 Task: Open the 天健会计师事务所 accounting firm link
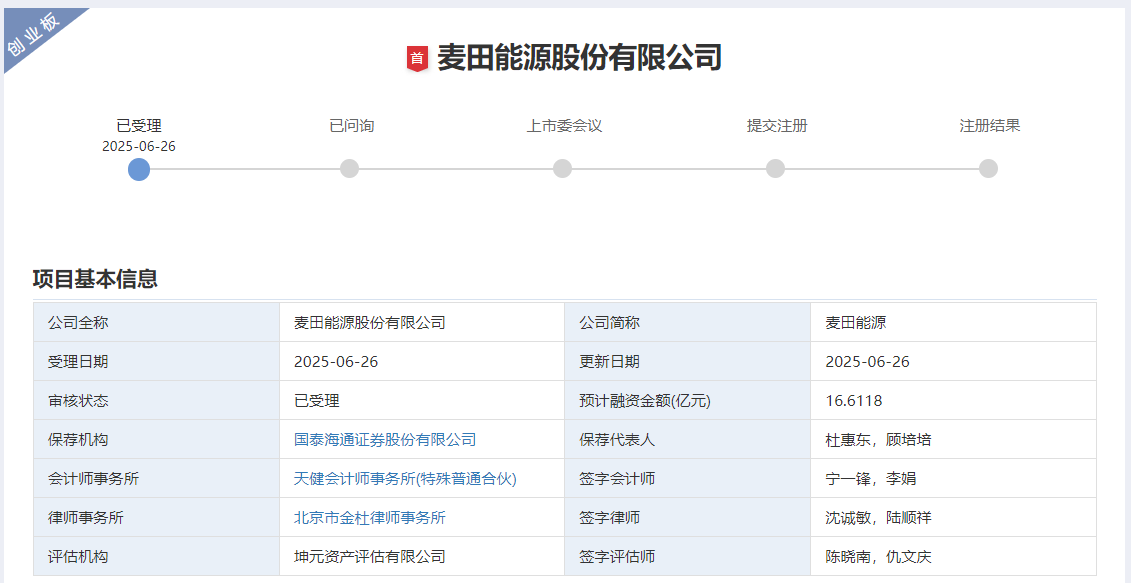pos(404,478)
